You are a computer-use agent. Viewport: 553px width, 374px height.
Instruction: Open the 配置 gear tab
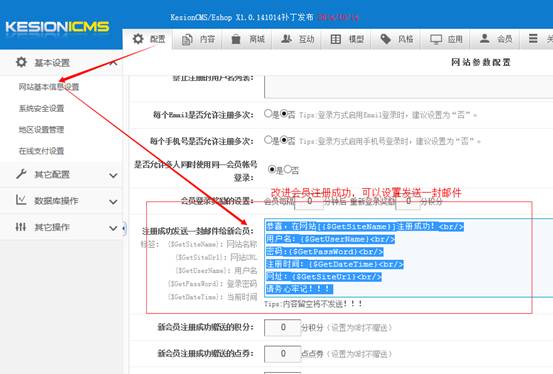148,39
